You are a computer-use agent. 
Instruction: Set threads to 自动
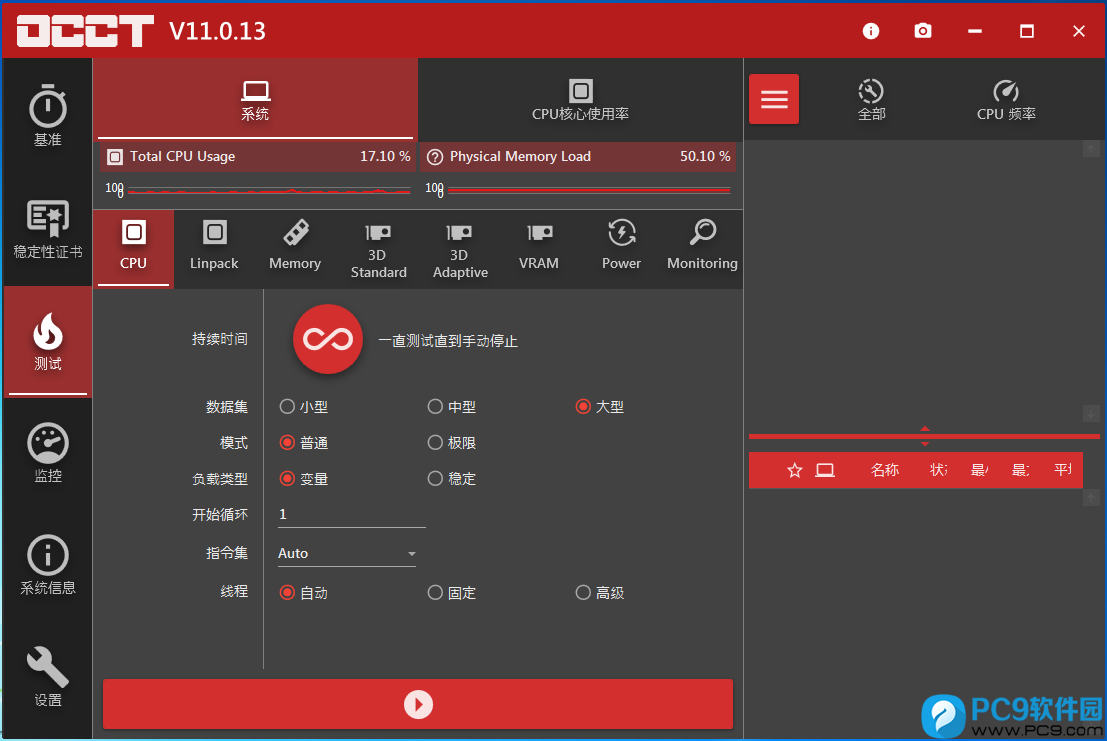pos(304,593)
